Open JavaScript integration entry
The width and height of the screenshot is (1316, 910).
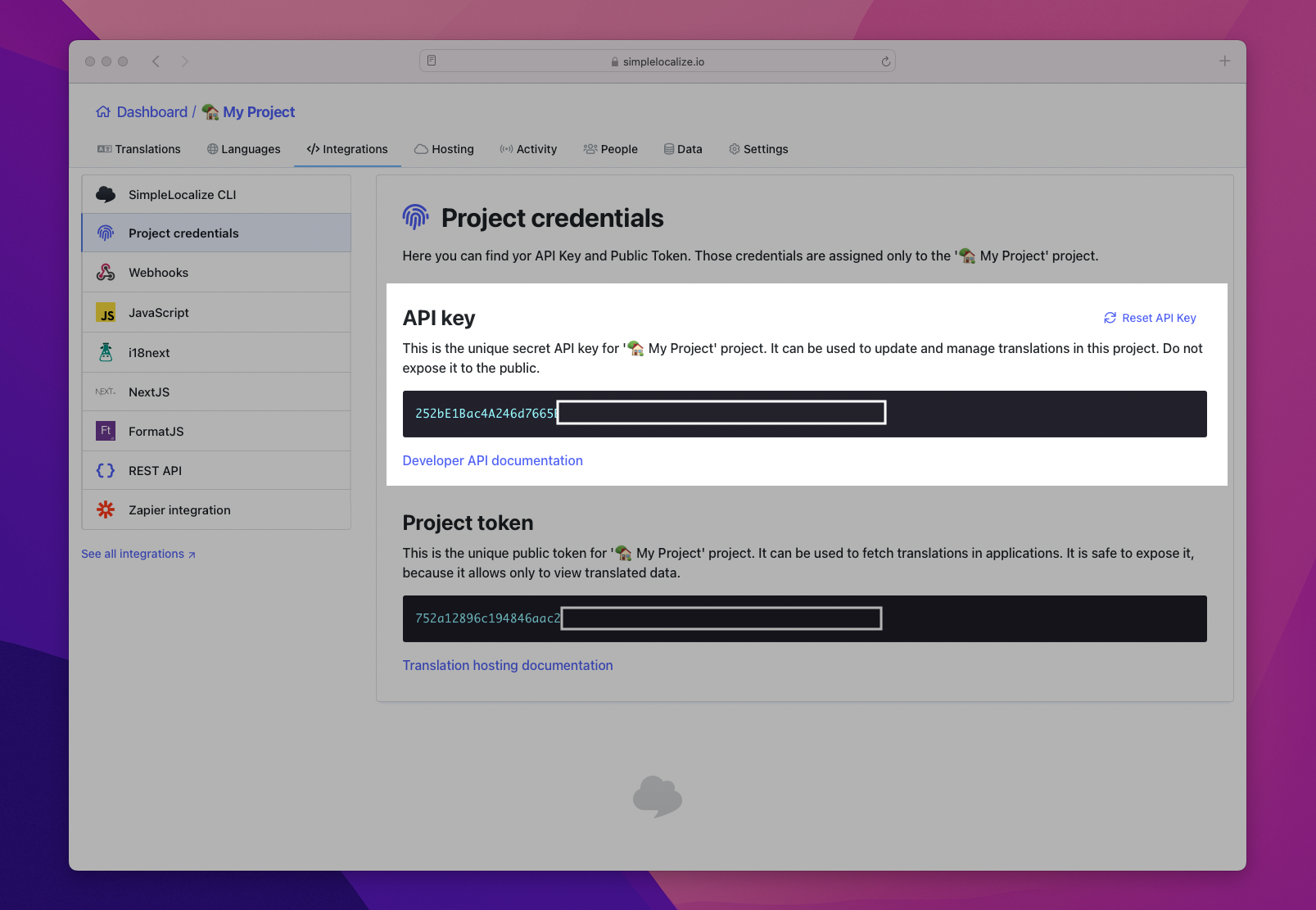click(x=216, y=312)
